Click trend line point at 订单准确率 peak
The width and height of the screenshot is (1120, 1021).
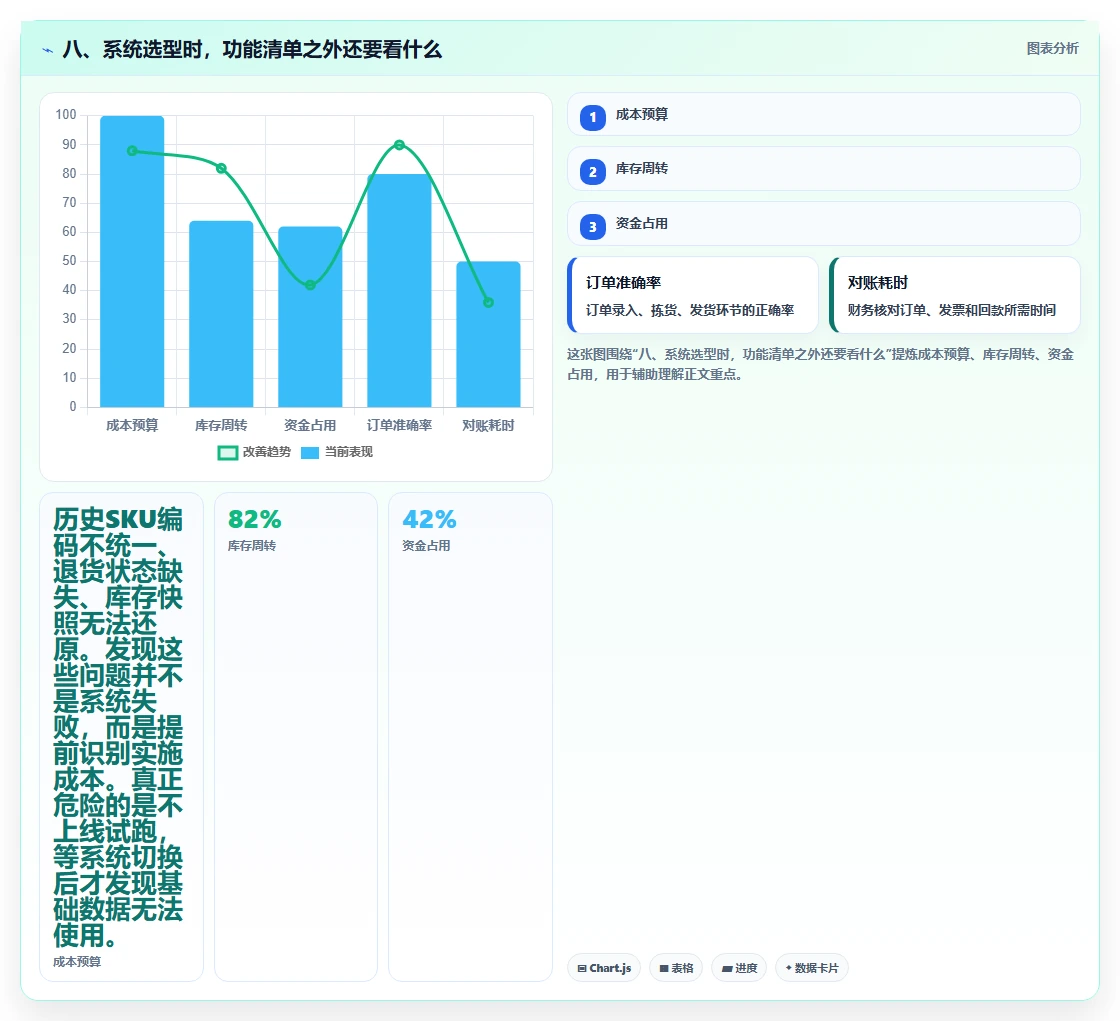pos(399,145)
